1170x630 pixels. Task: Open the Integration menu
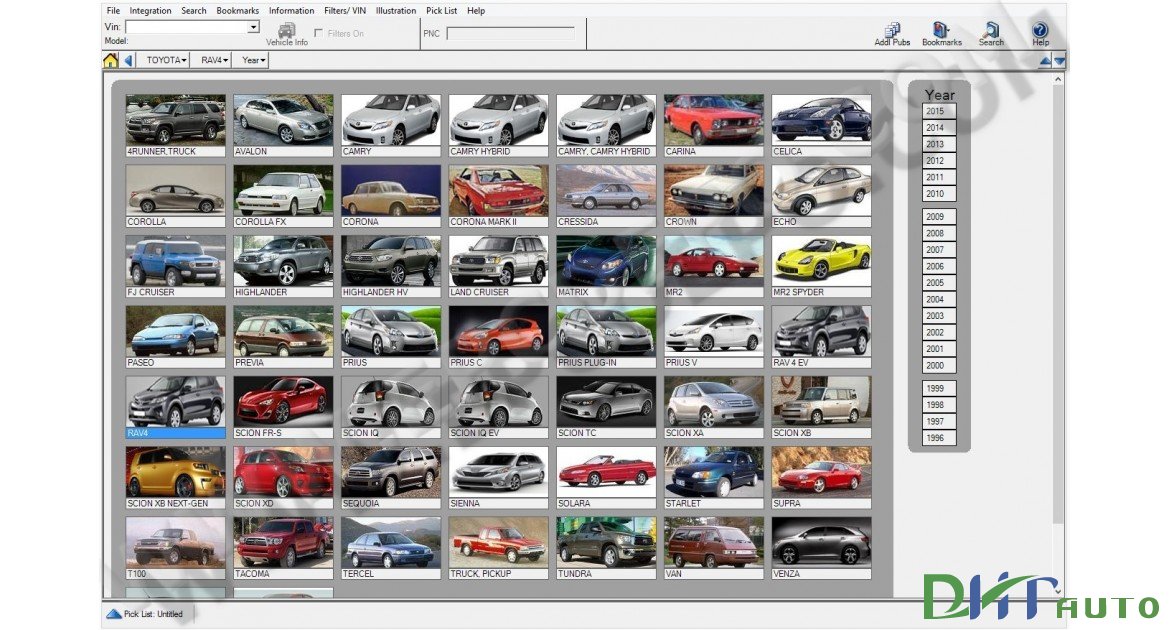pos(150,11)
